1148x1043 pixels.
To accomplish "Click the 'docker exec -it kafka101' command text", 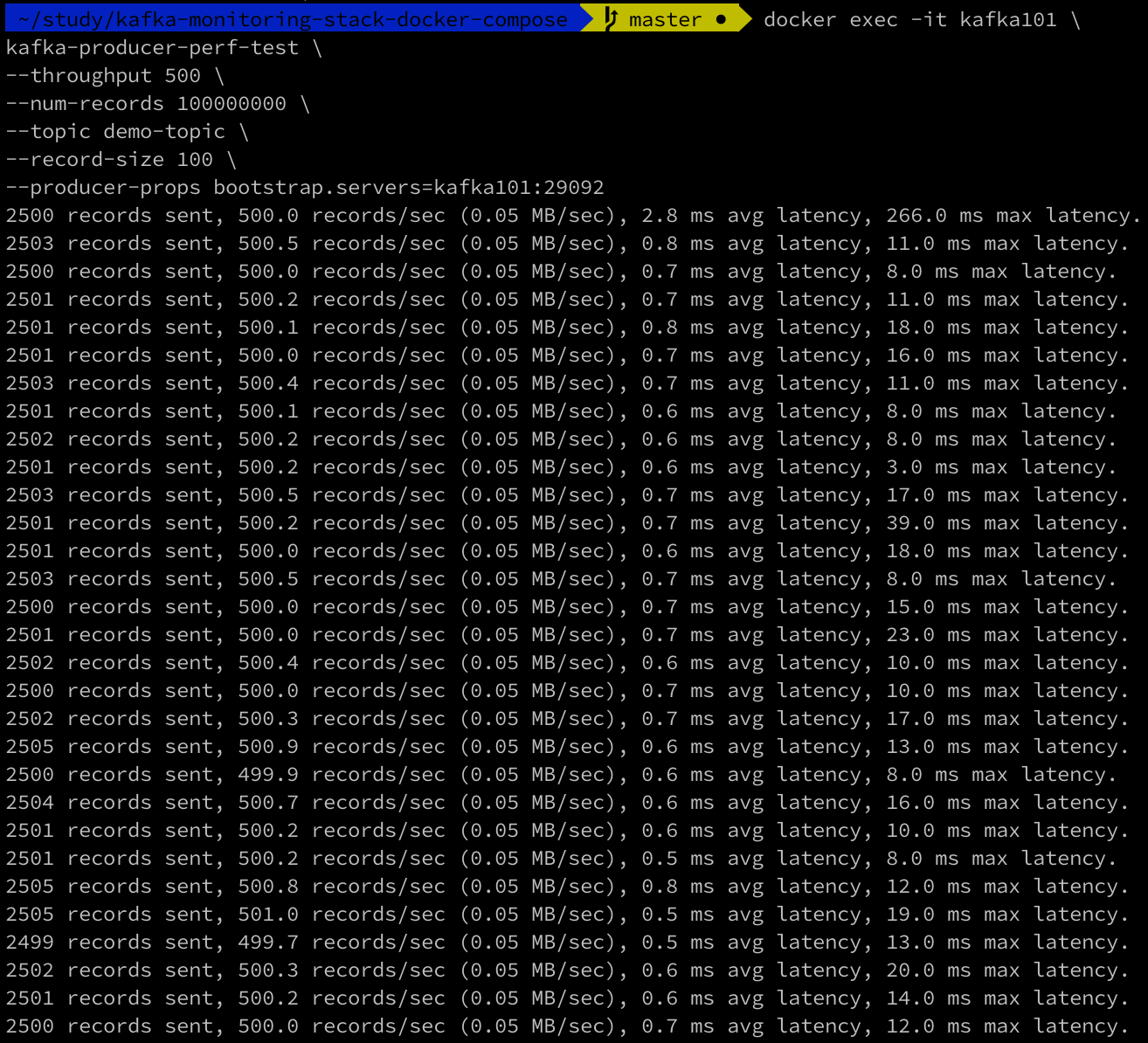I will click(x=909, y=19).
